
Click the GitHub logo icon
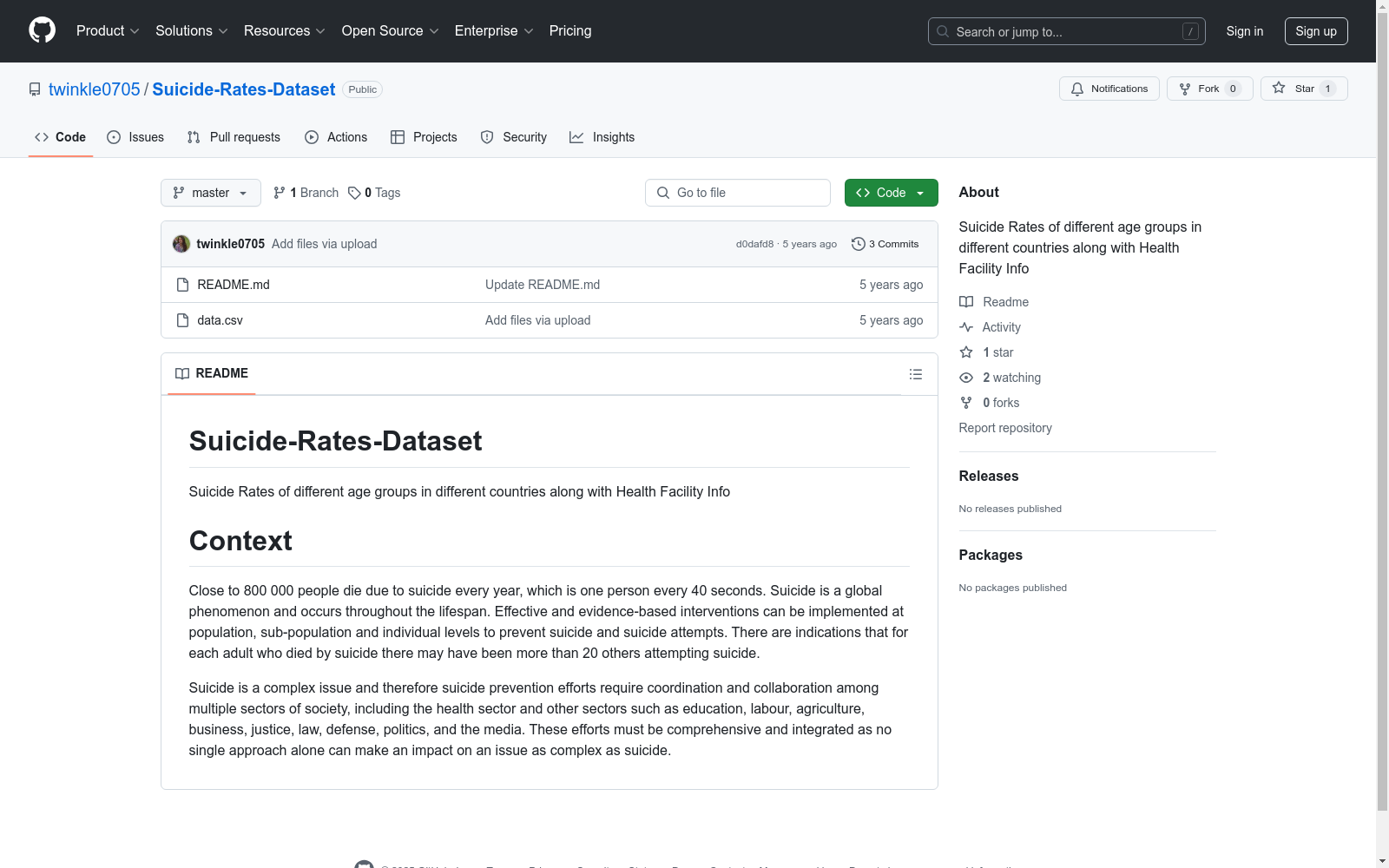pyautogui.click(x=42, y=30)
